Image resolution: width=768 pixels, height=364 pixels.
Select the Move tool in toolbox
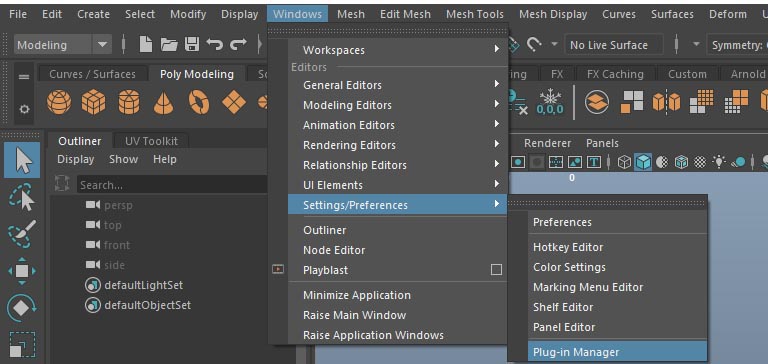22,271
